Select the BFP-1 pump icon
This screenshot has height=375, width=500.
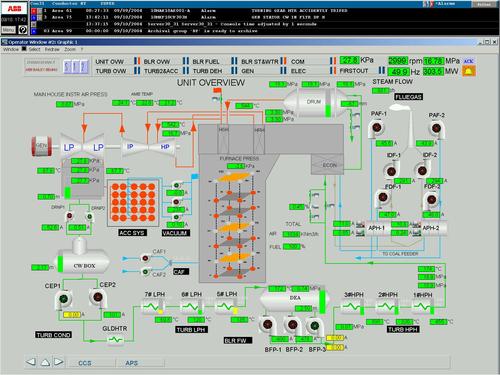point(268,324)
